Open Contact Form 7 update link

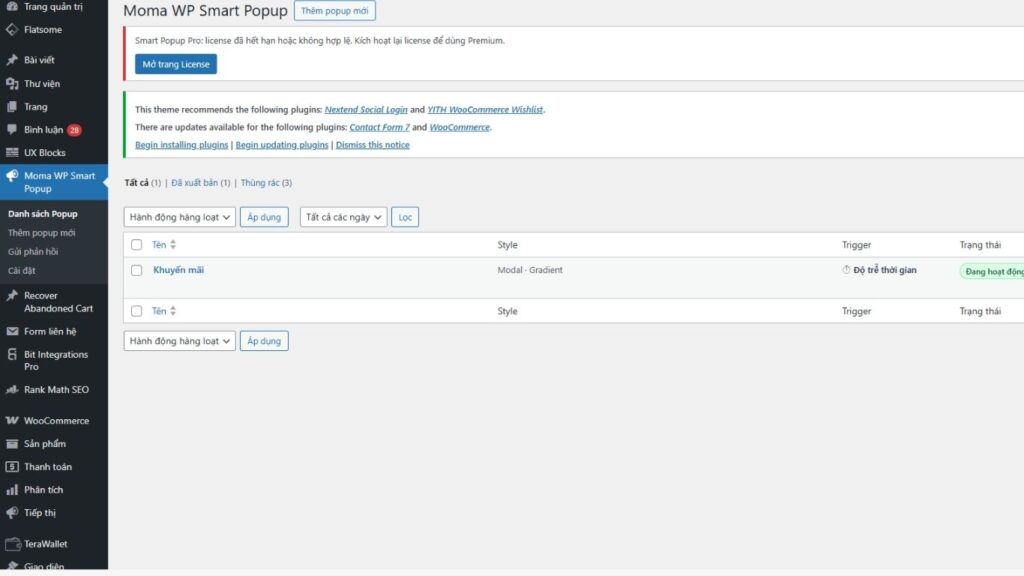pyautogui.click(x=379, y=127)
